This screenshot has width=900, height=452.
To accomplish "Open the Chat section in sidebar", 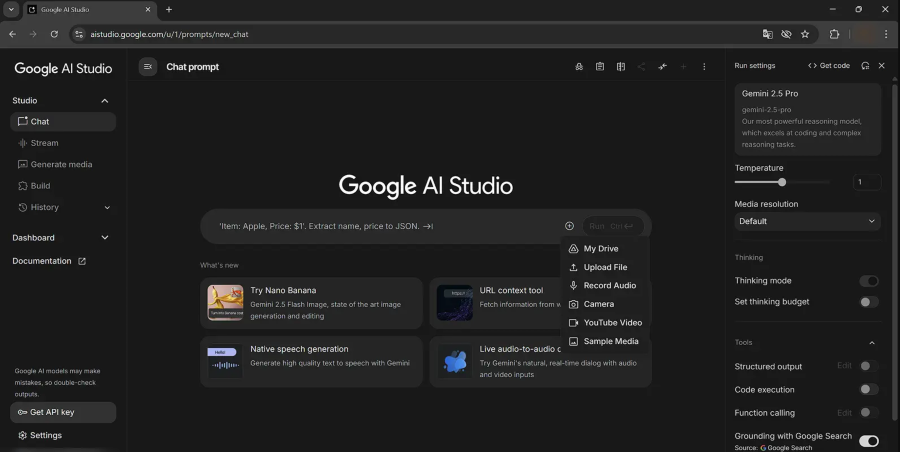I will pos(63,122).
